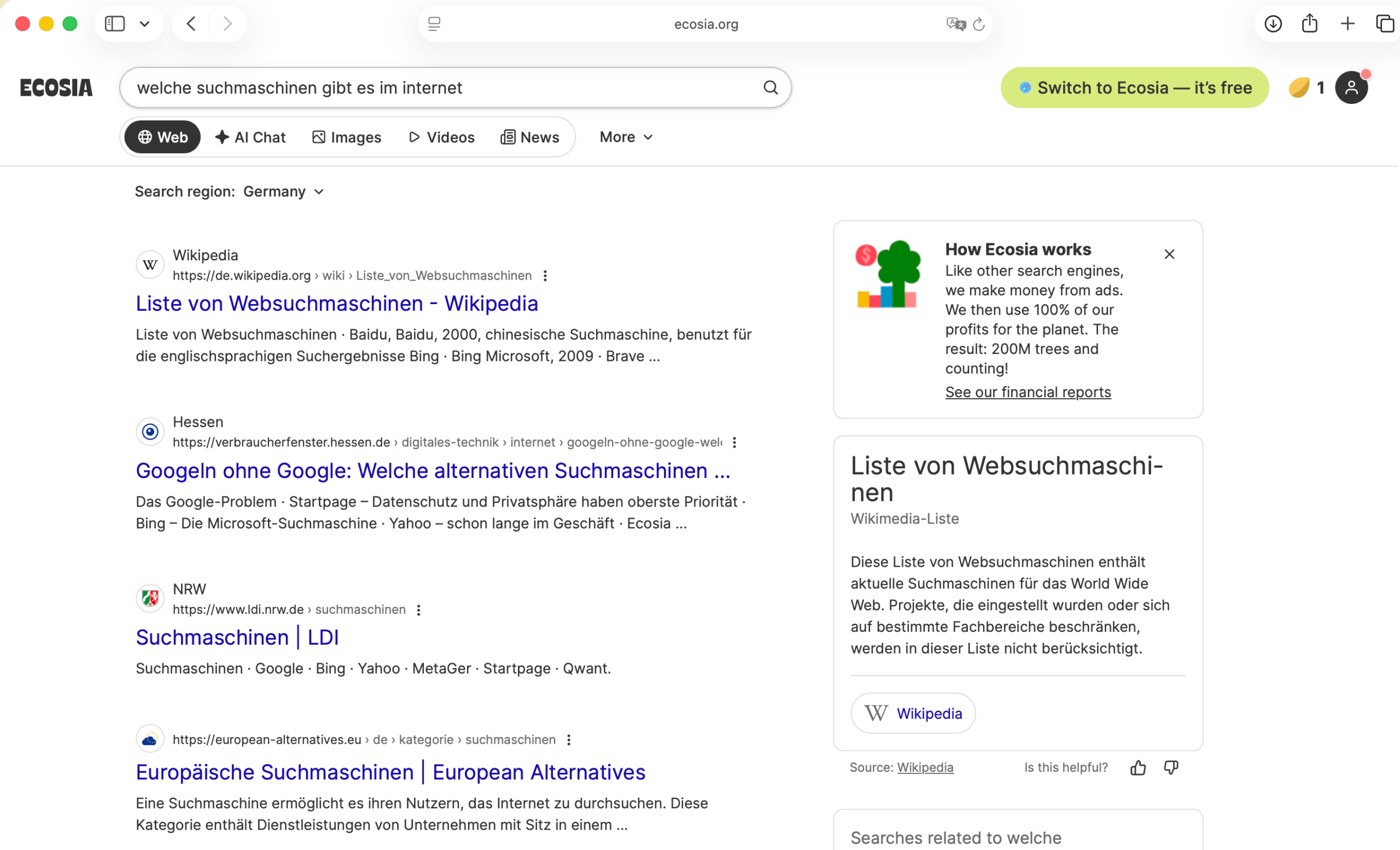Click the translate icon in address bar
The width and height of the screenshot is (1400, 850).
[956, 24]
